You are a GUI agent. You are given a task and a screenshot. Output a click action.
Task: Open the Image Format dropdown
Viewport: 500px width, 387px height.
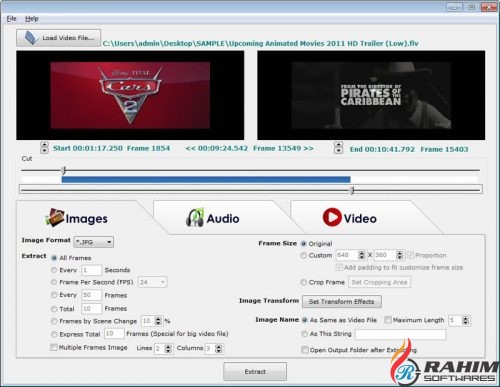[x=94, y=242]
